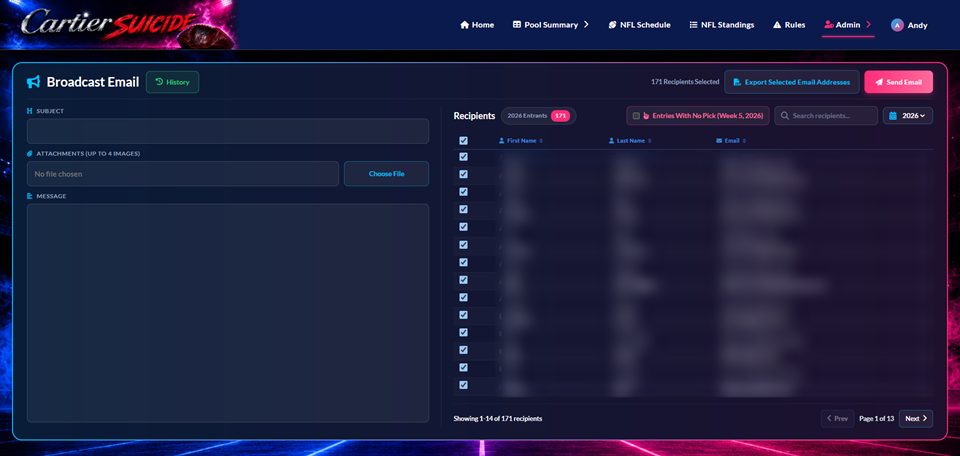Viewport: 960px width, 456px height.
Task: Click the Message text icon
Action: click(x=29, y=196)
